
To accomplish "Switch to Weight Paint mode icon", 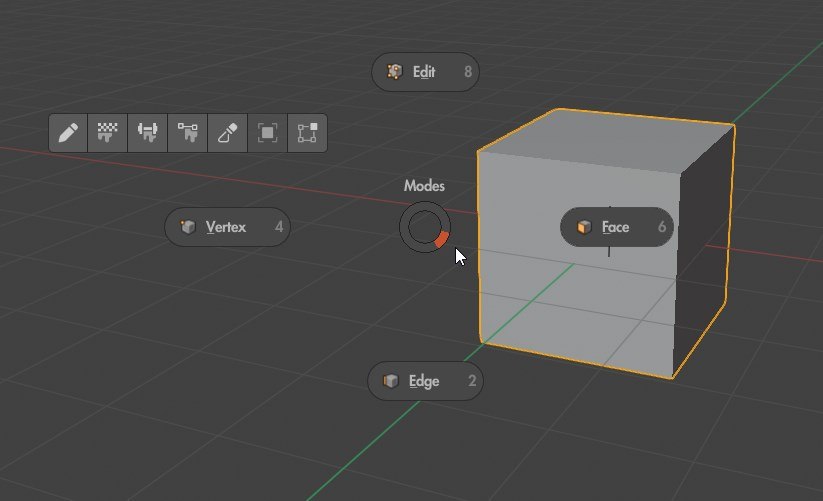I will coord(147,133).
